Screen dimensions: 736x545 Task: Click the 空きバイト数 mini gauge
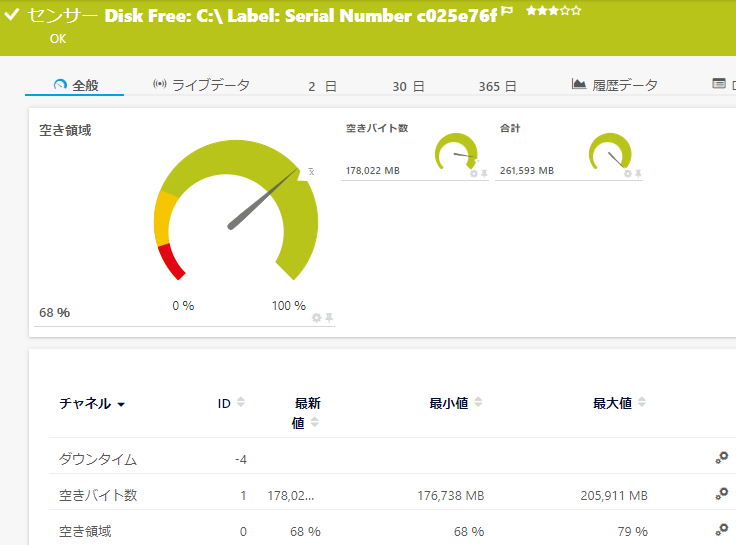[456, 152]
